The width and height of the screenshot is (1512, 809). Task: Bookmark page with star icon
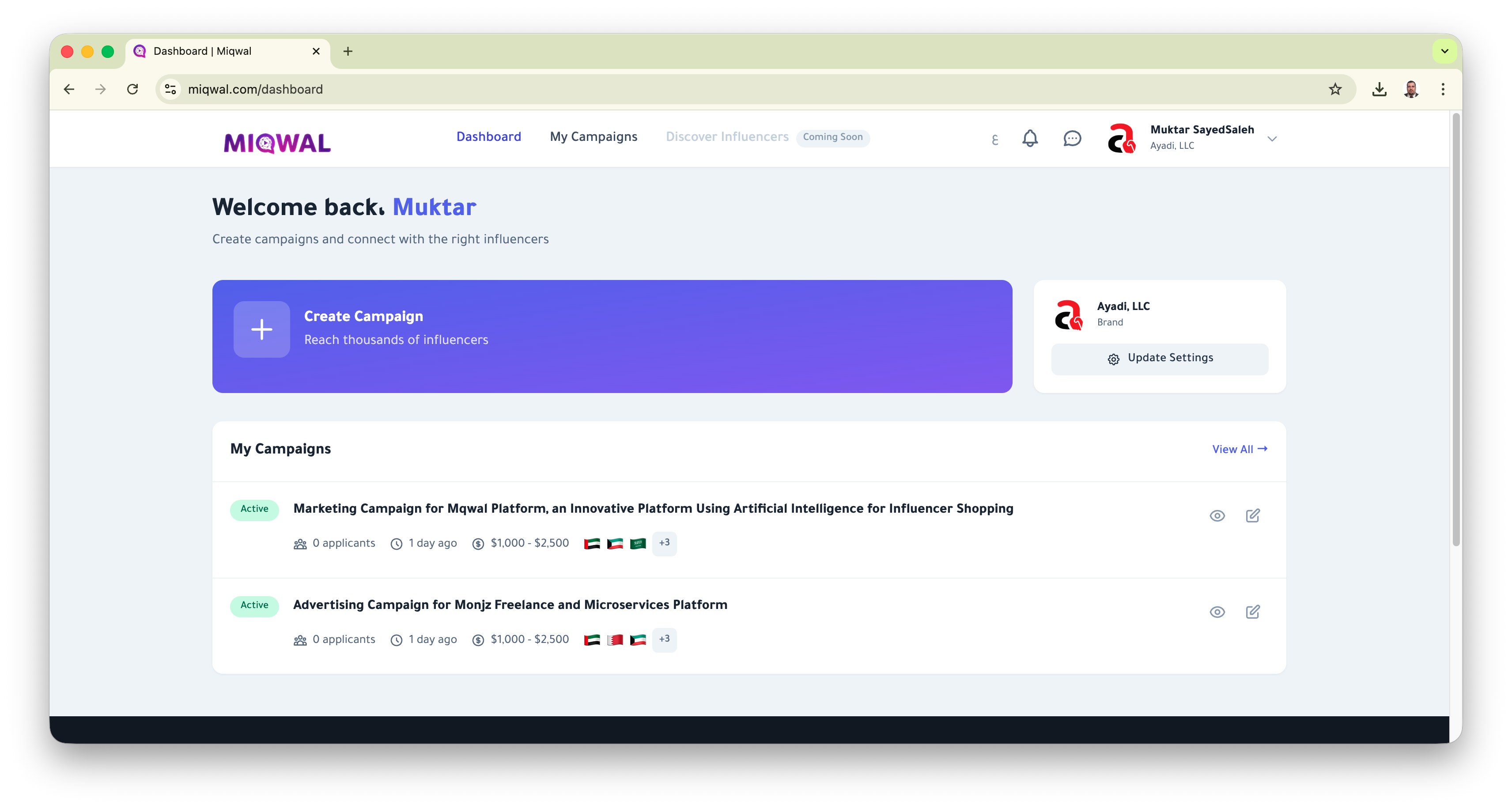(1335, 89)
